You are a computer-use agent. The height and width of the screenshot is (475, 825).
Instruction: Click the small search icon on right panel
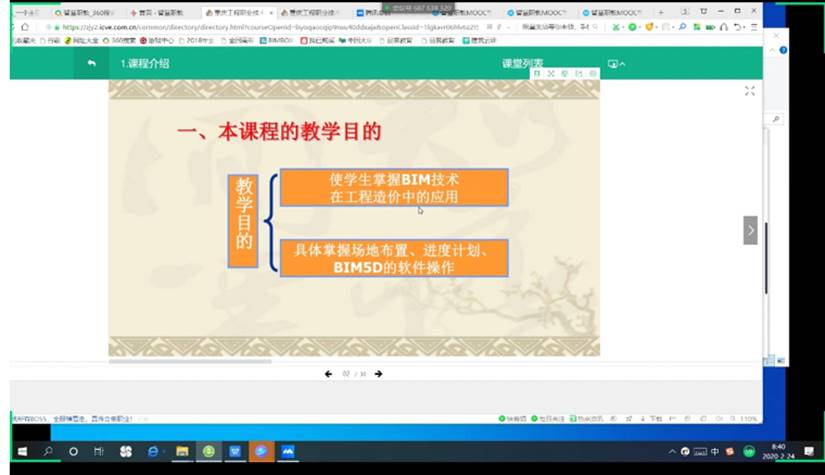776,119
